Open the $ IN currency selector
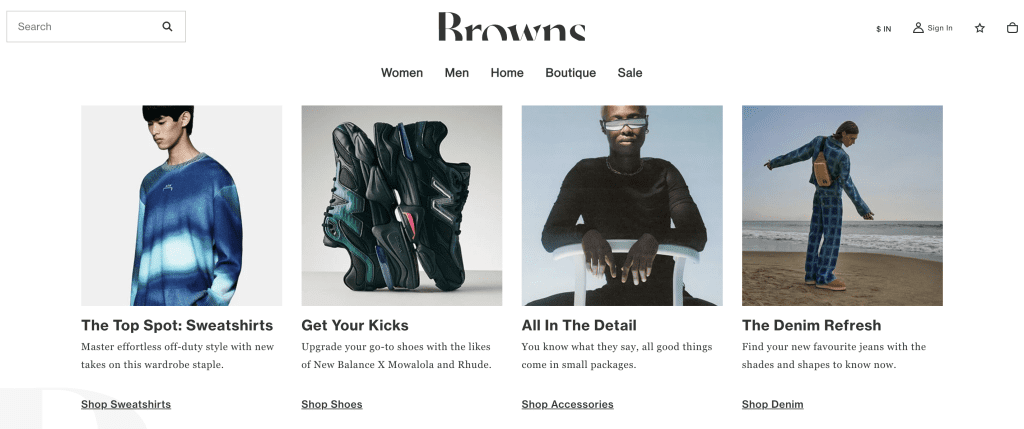The image size is (1024, 429). pos(884,29)
